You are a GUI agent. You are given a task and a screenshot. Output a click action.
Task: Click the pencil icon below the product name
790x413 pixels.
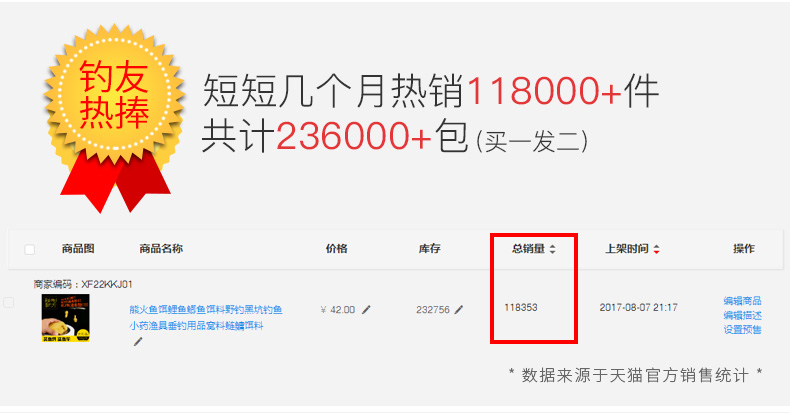point(138,341)
